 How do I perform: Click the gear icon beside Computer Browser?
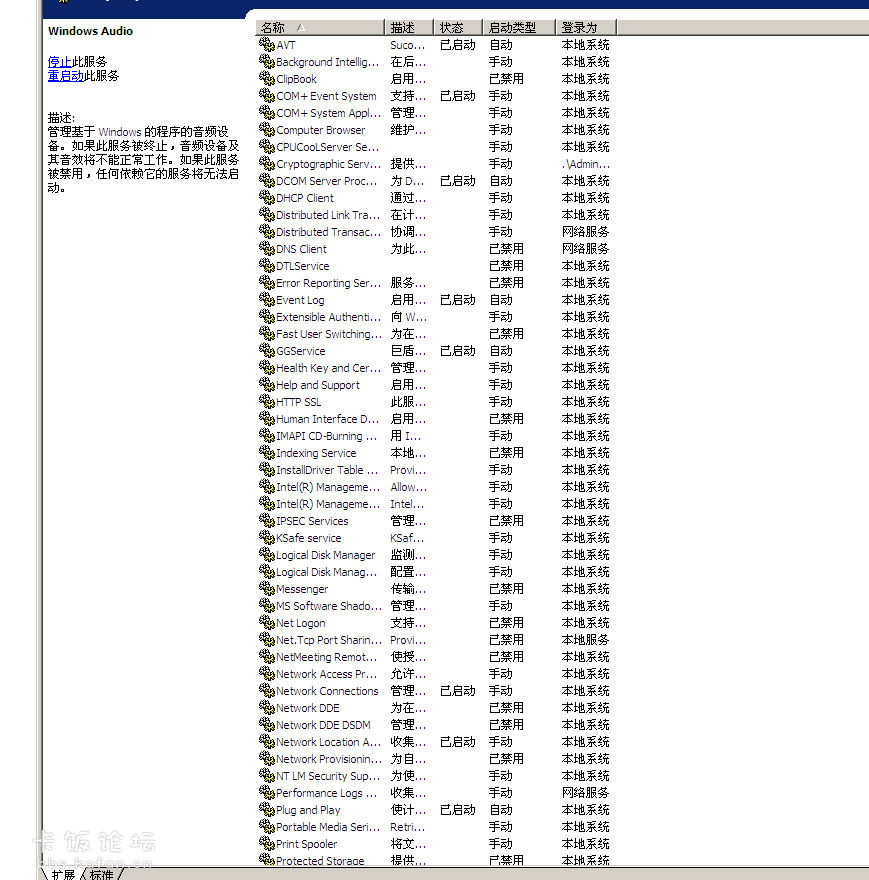(267, 130)
